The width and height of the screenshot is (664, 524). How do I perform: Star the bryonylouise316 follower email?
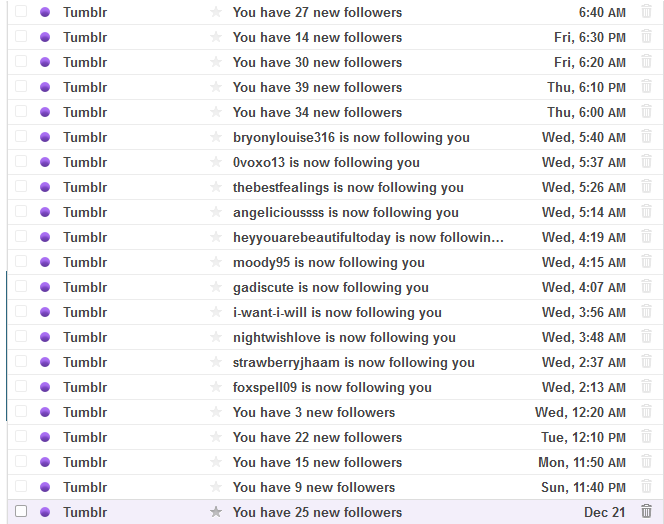[215, 137]
